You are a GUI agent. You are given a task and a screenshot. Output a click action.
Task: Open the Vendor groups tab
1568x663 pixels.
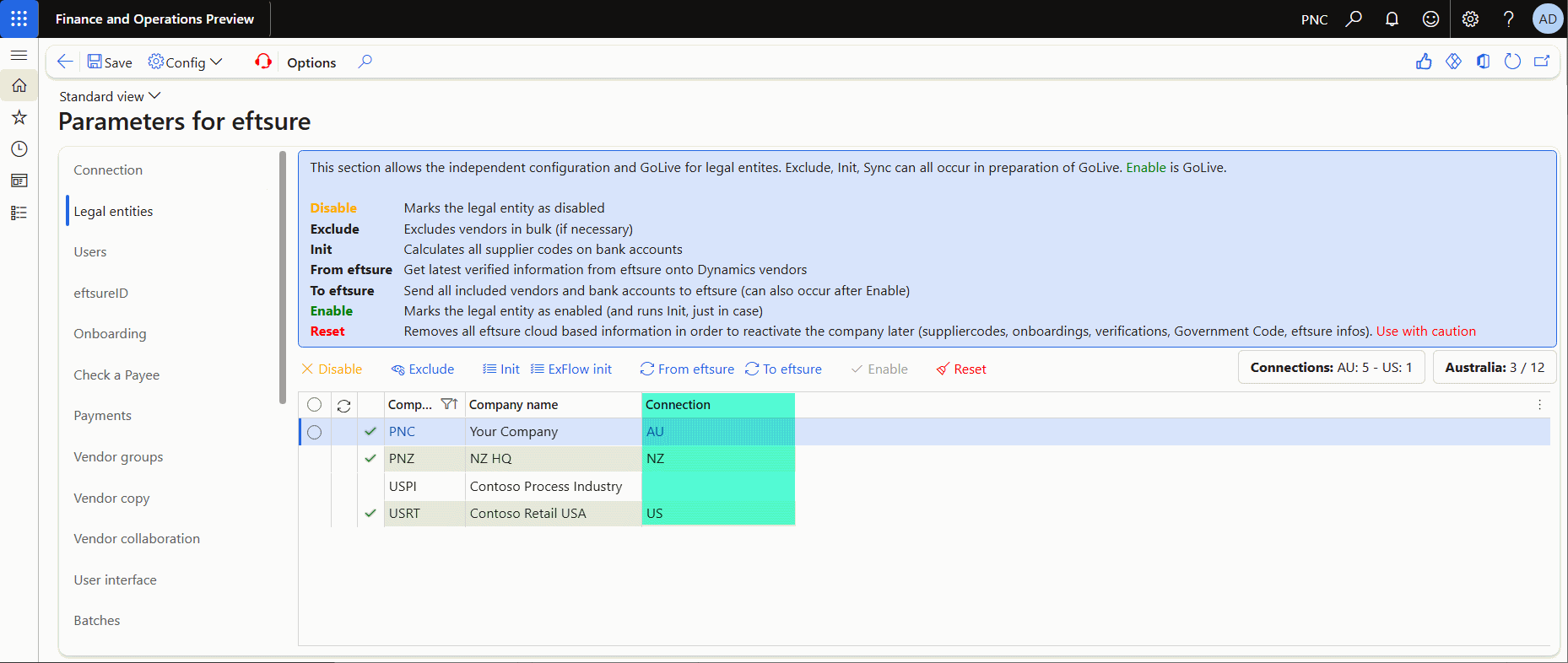tap(118, 457)
